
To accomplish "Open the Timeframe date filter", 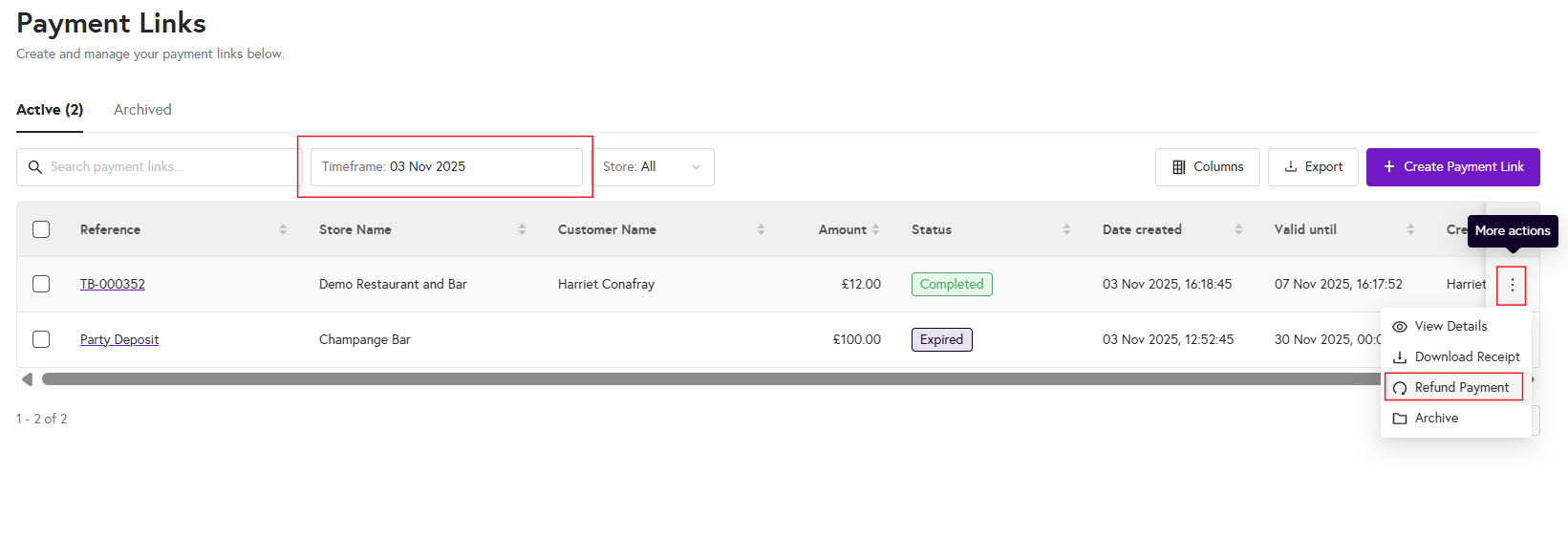I will (x=446, y=167).
